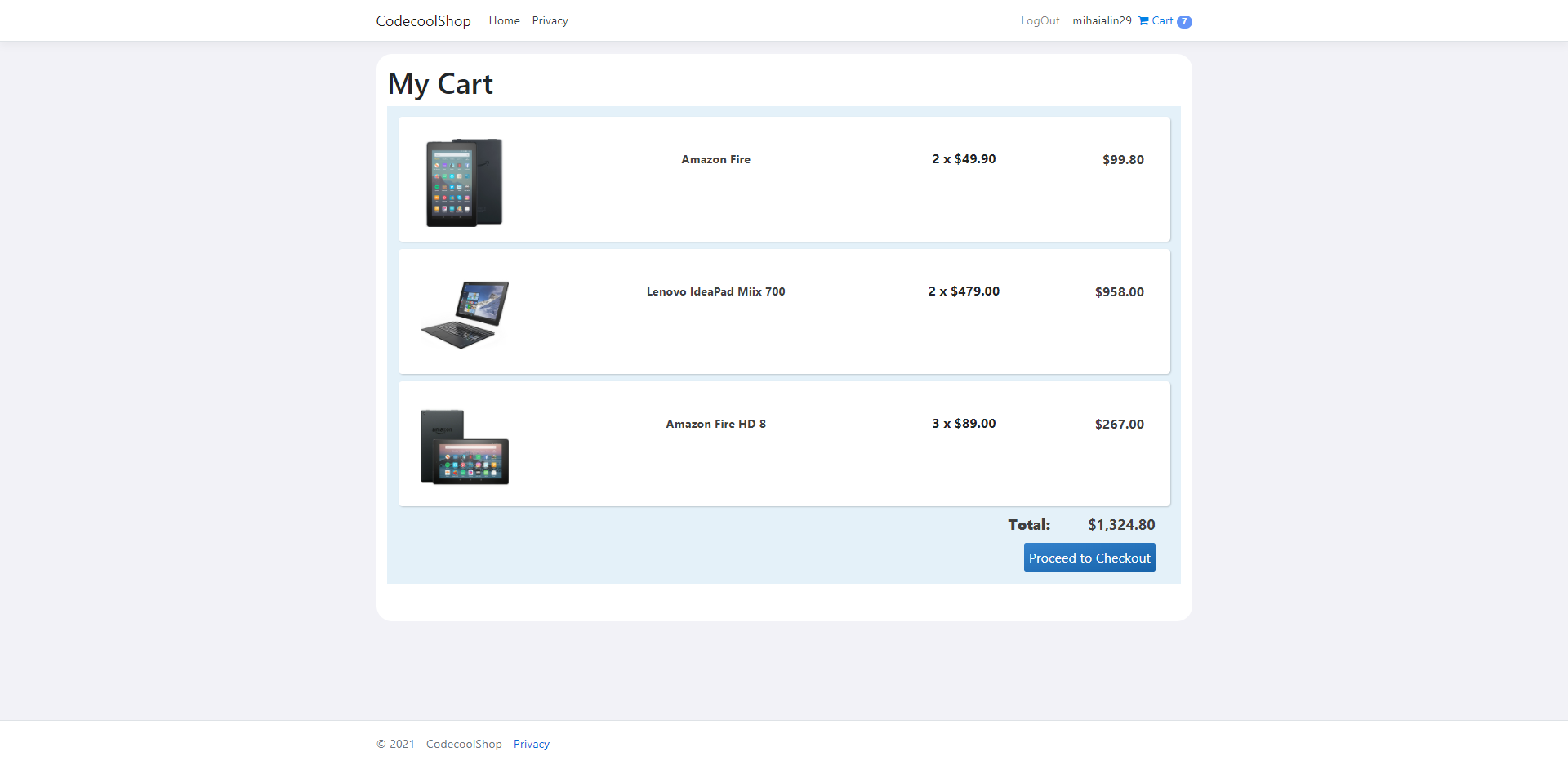This screenshot has width=1568, height=765.
Task: Open the CodecoolShop brand link
Action: coord(423,21)
